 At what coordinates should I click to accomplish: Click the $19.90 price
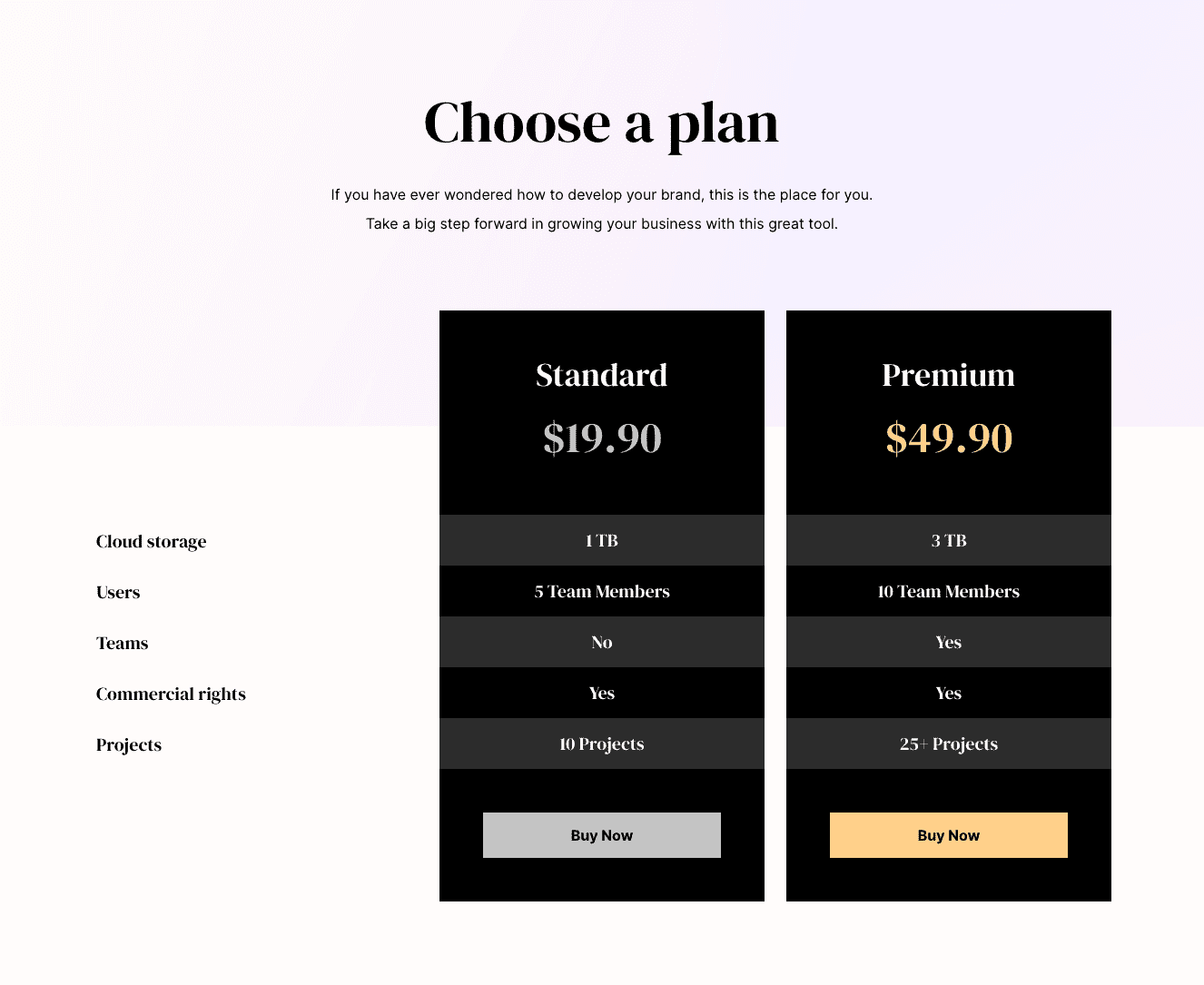(x=602, y=438)
